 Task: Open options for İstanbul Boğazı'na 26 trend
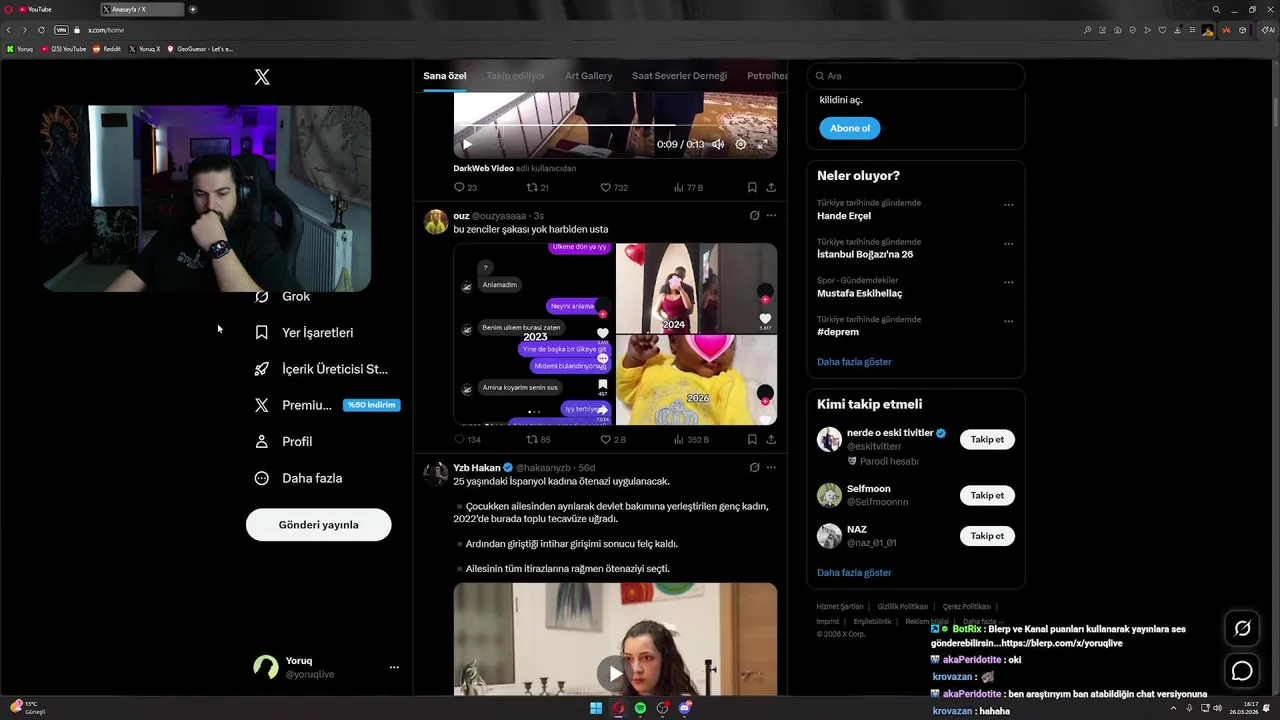coord(1008,244)
